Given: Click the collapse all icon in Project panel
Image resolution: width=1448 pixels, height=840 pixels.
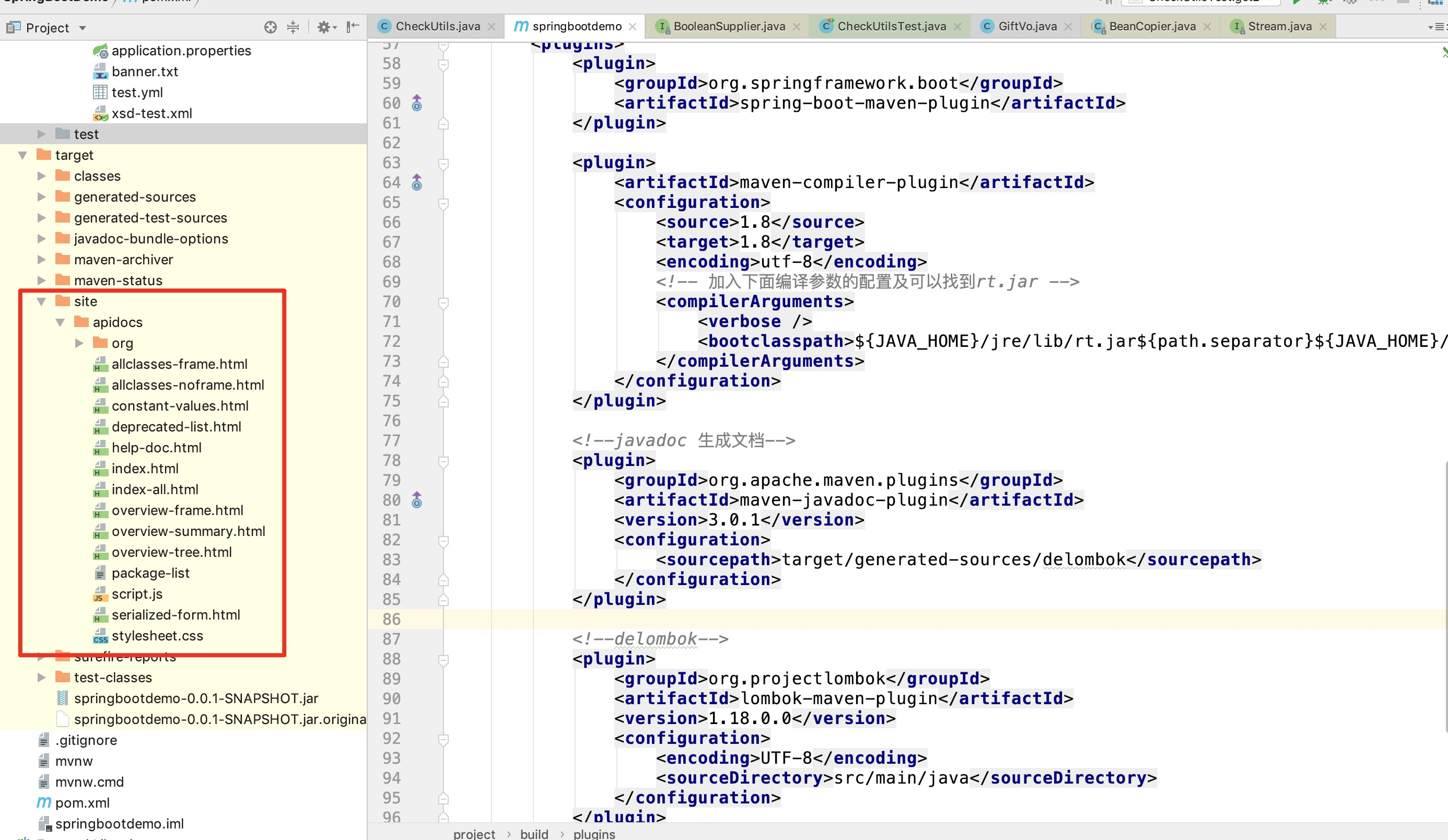Looking at the screenshot, I should [x=293, y=27].
